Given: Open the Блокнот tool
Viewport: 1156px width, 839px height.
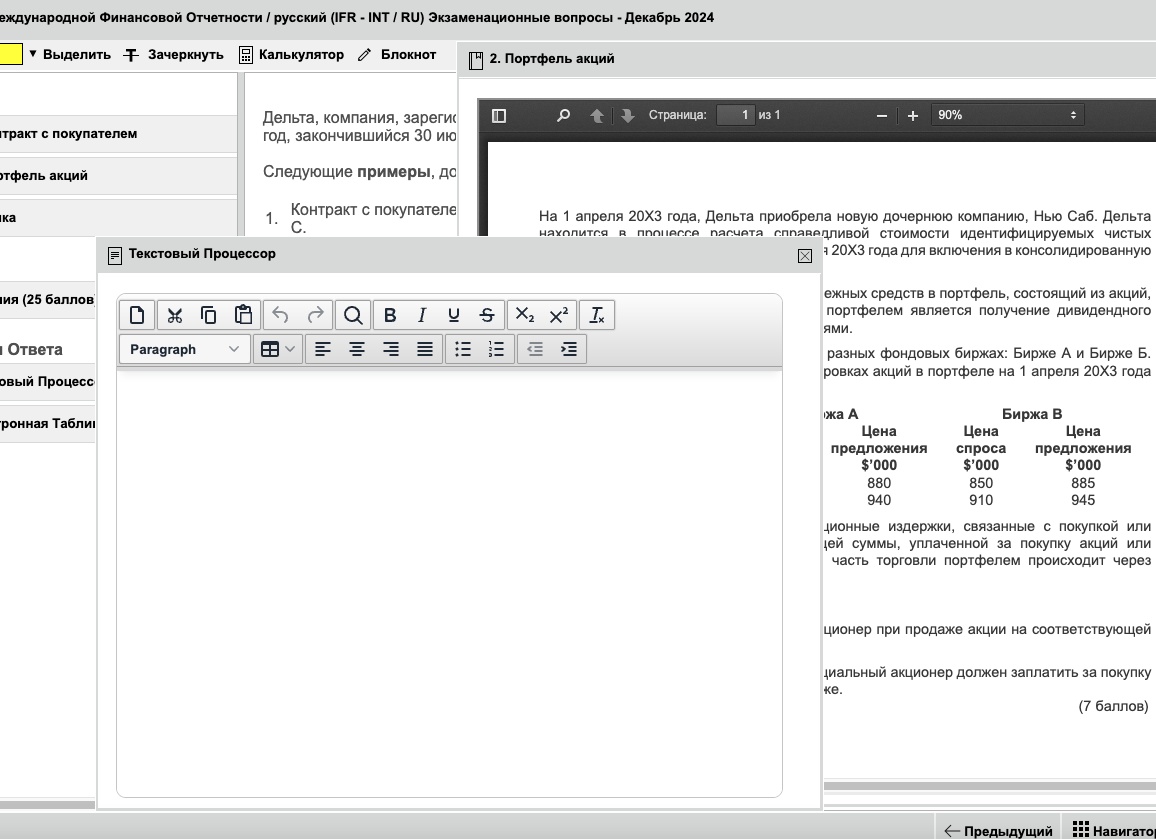Looking at the screenshot, I should [397, 55].
